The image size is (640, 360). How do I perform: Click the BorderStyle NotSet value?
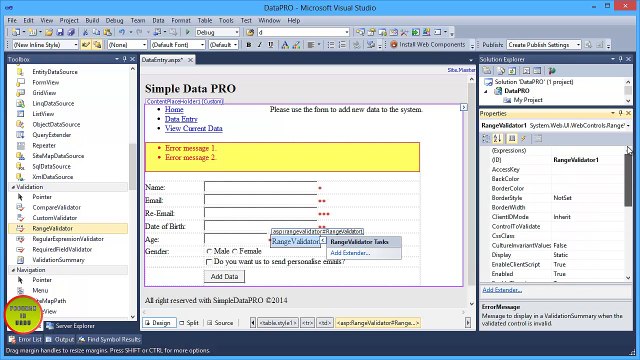tap(562, 198)
